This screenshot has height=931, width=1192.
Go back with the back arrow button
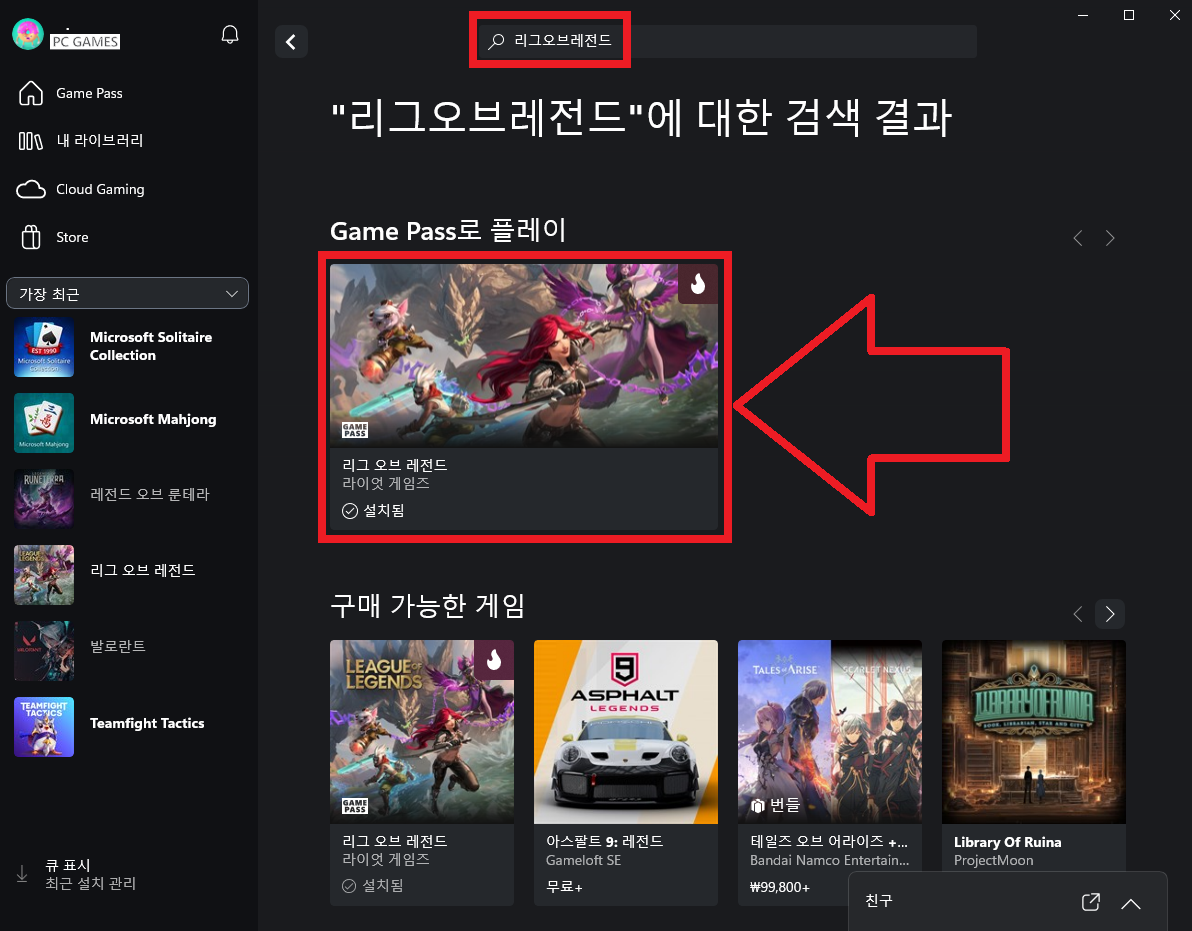pos(291,42)
